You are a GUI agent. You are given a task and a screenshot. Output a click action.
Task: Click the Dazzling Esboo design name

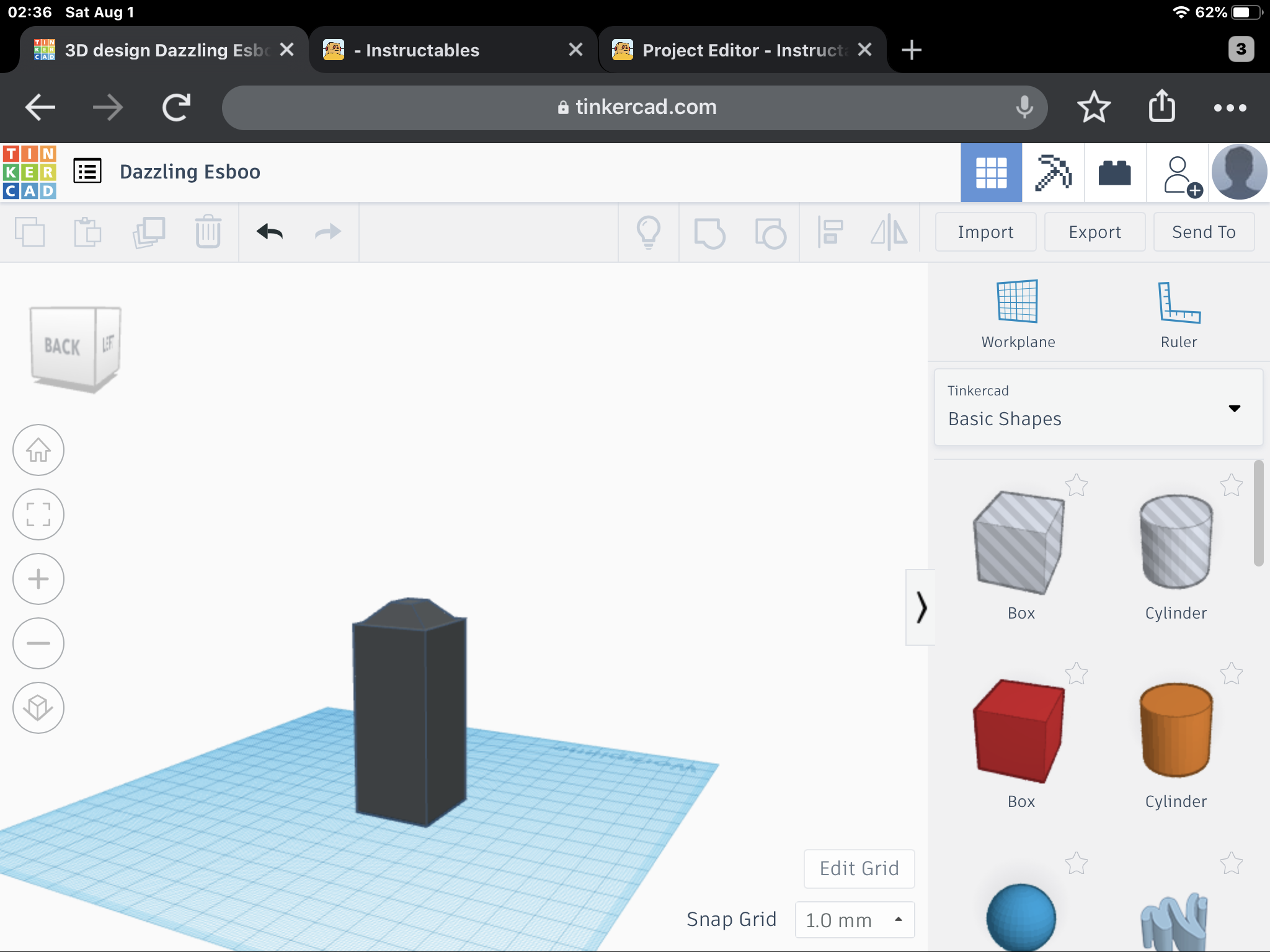(190, 172)
